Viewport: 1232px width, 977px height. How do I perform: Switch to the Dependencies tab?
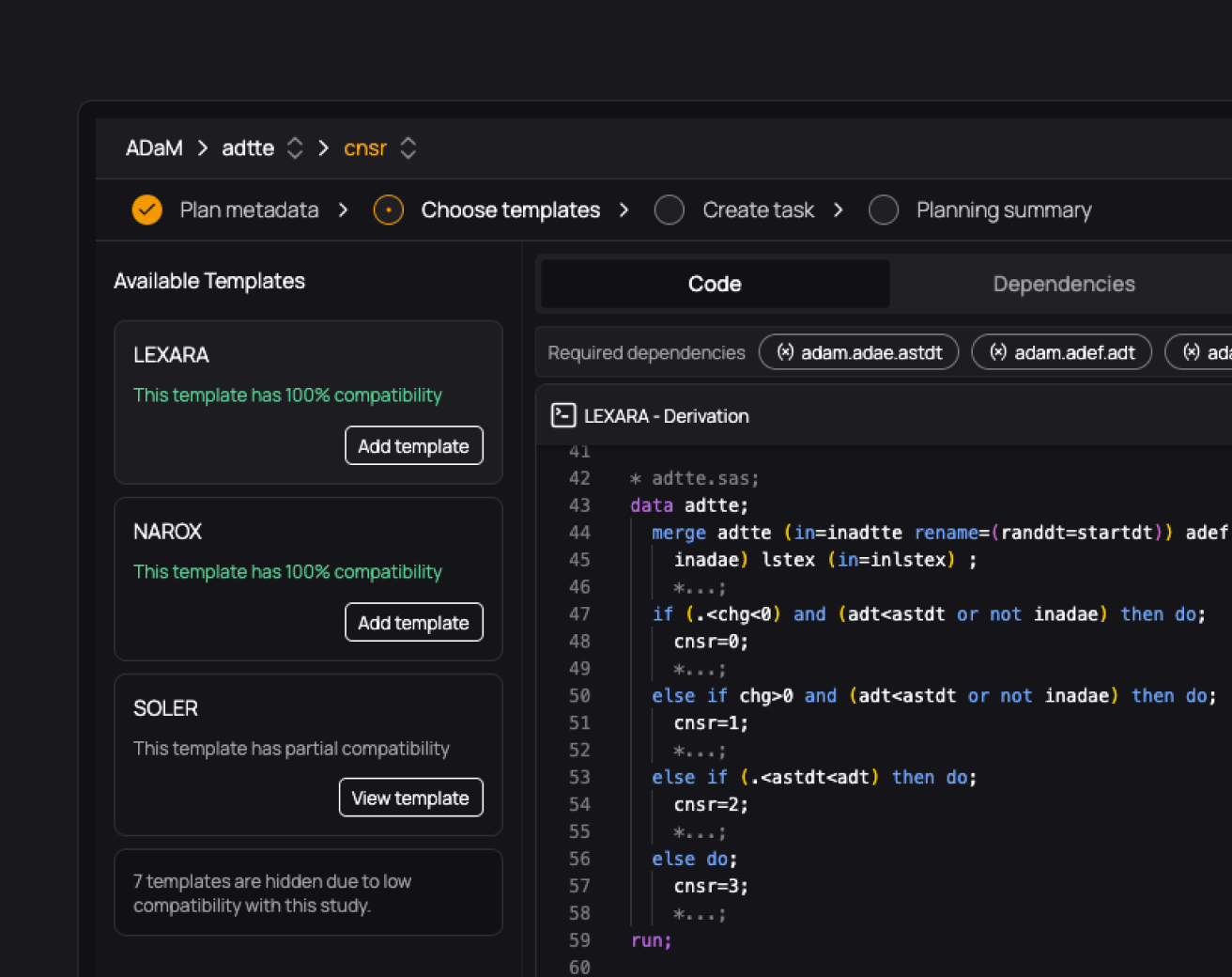[1064, 284]
